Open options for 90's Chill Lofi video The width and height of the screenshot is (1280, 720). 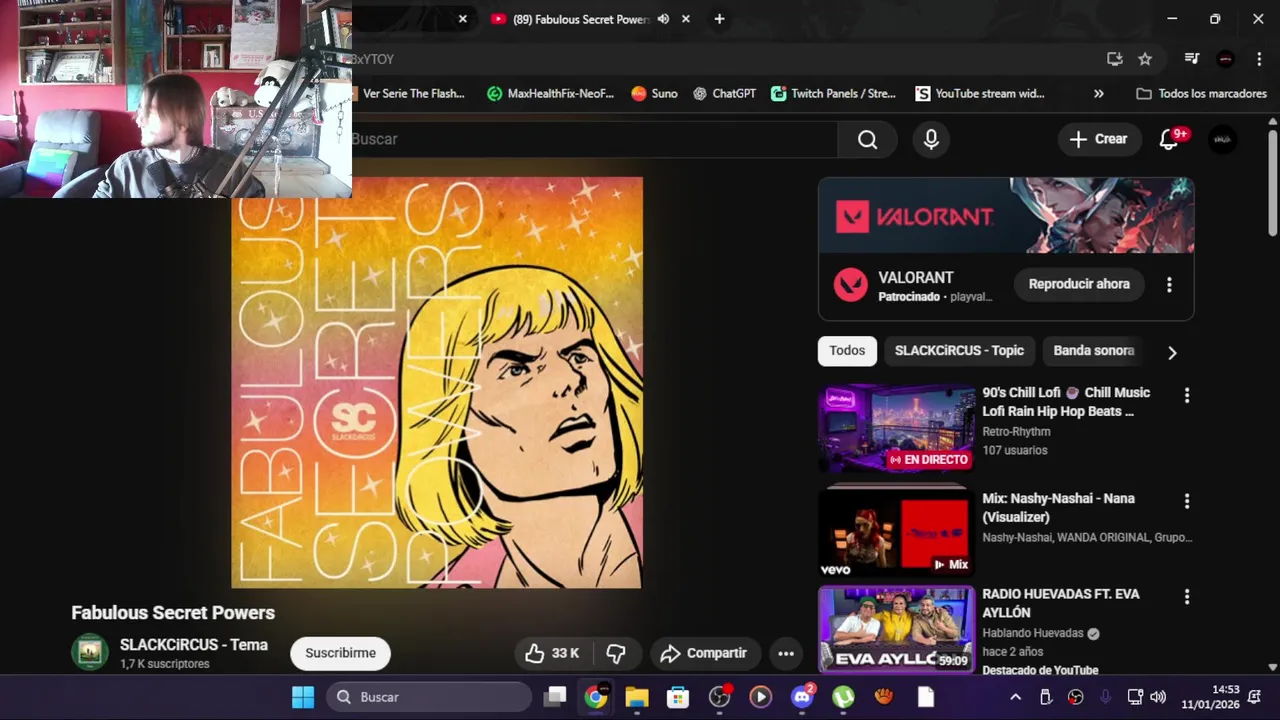tap(1187, 396)
